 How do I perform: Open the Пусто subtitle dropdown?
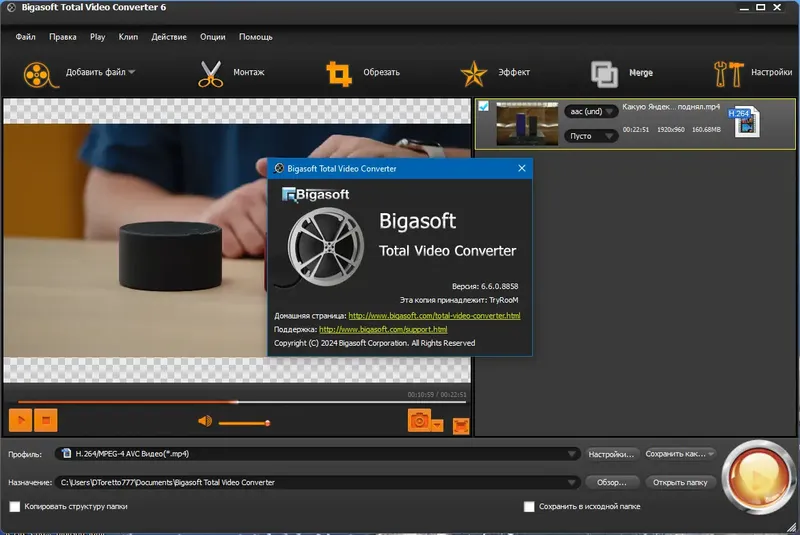coord(591,136)
